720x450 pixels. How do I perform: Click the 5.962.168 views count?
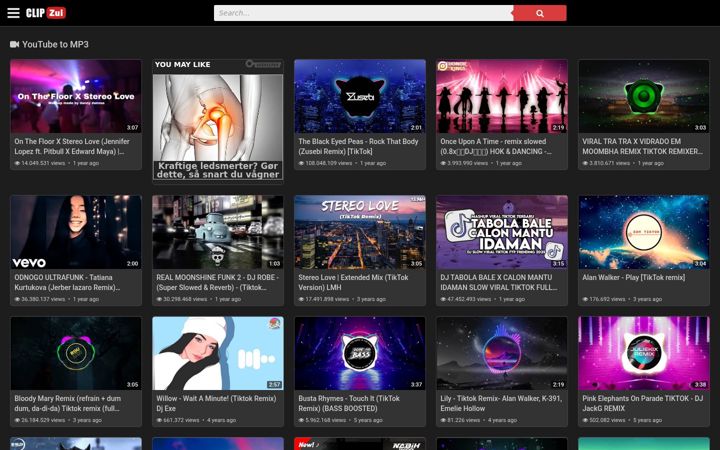coord(325,420)
